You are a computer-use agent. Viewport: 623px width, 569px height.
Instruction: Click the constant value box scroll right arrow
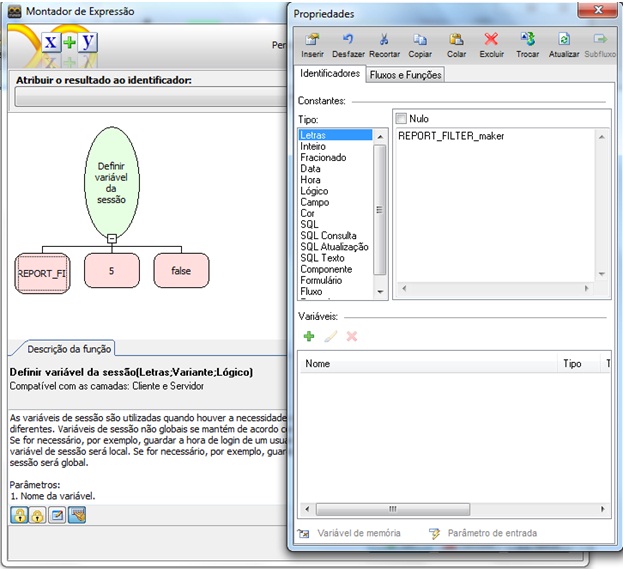click(587, 288)
